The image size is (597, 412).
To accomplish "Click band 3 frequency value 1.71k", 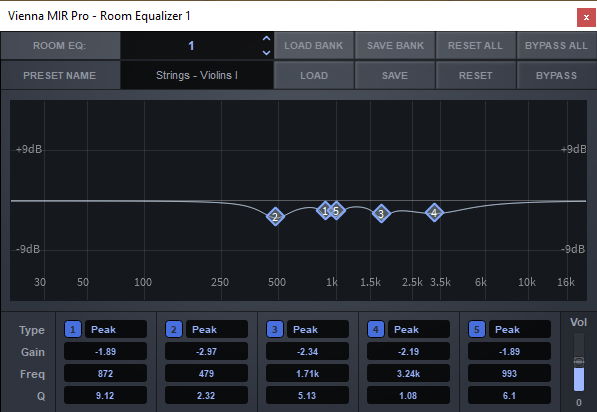I will click(x=307, y=373).
